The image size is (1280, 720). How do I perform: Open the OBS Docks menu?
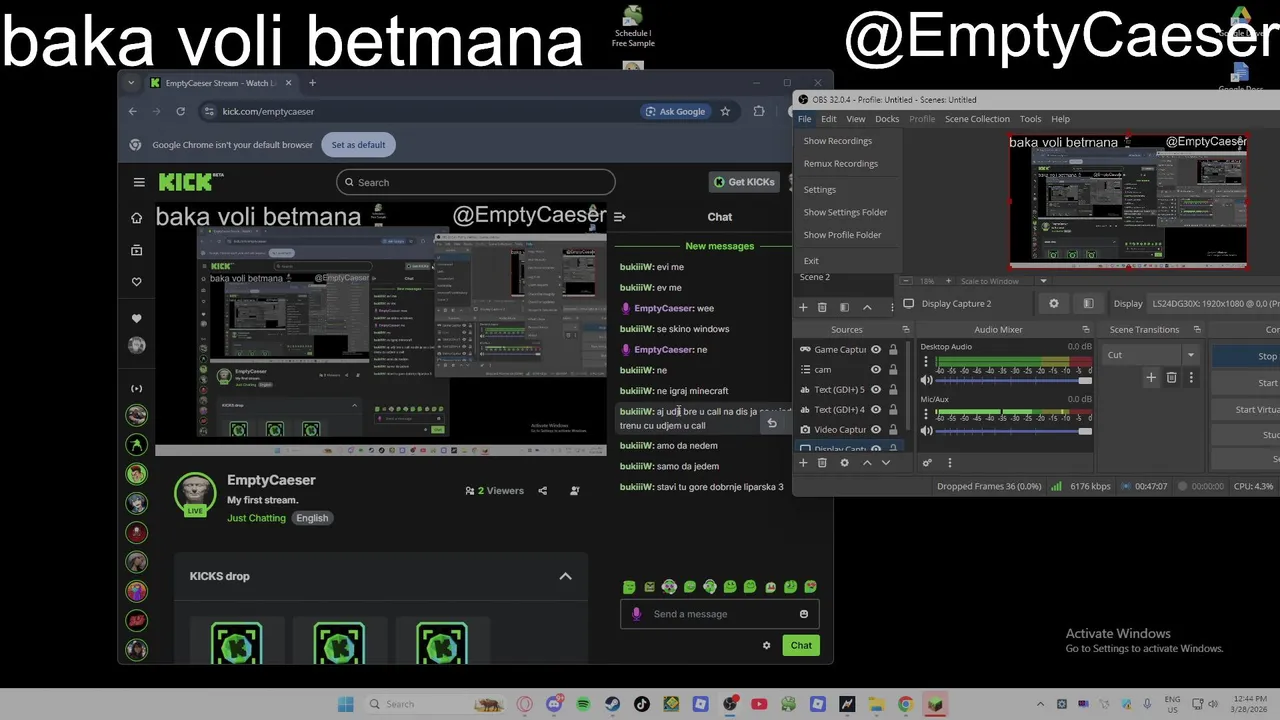pyautogui.click(x=887, y=119)
